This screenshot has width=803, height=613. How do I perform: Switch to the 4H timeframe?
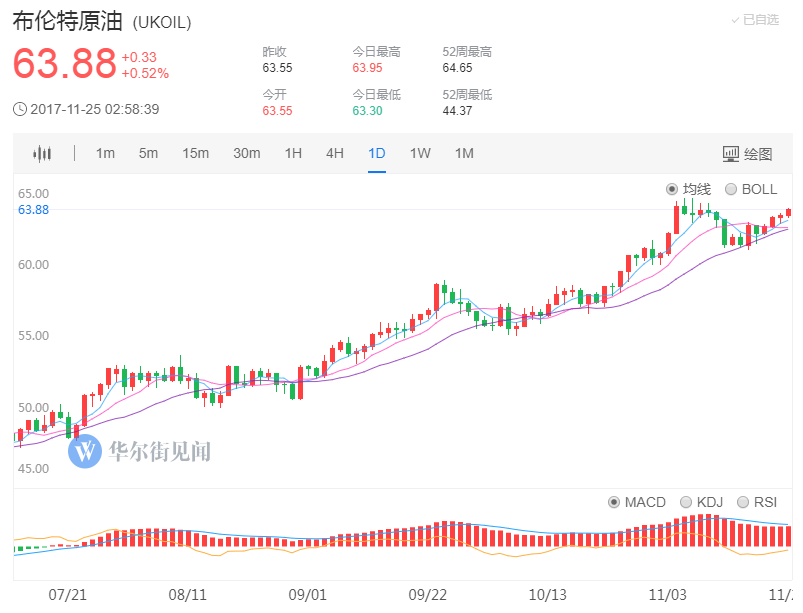333,153
